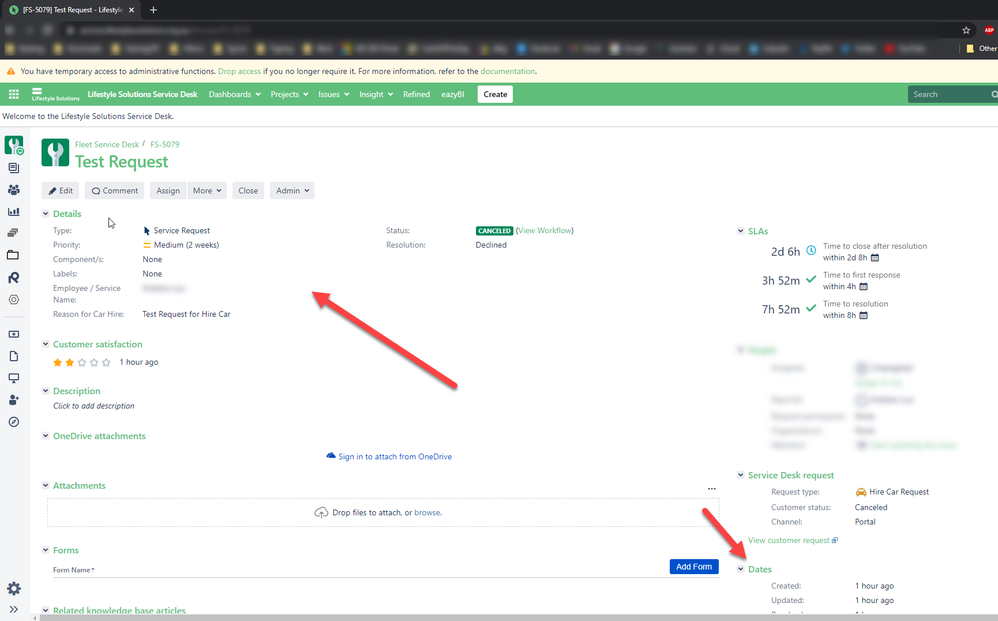Screen dimensions: 998x621
Task: Open the View Workflow link
Action: tap(545, 230)
